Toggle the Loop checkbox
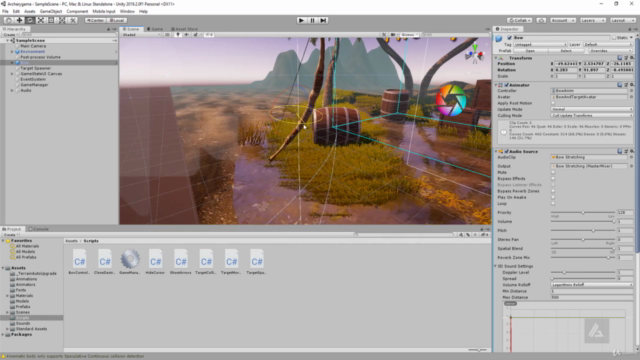Viewport: 640px width, 360px height. click(x=553, y=204)
